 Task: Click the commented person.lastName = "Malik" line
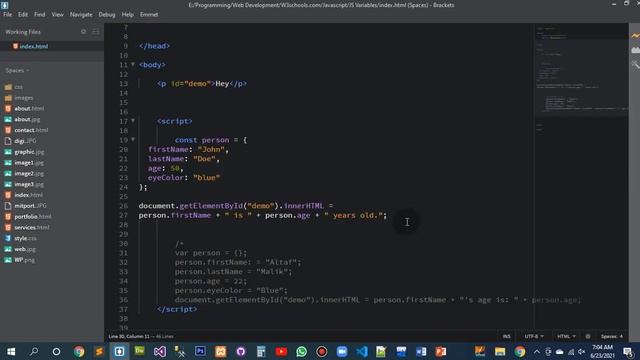(233, 271)
